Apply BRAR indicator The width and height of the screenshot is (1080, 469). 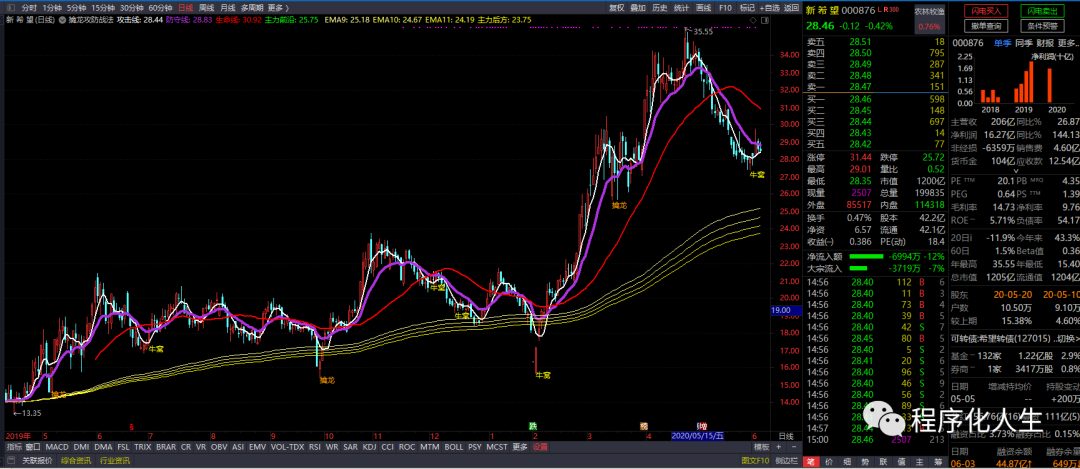[166, 447]
